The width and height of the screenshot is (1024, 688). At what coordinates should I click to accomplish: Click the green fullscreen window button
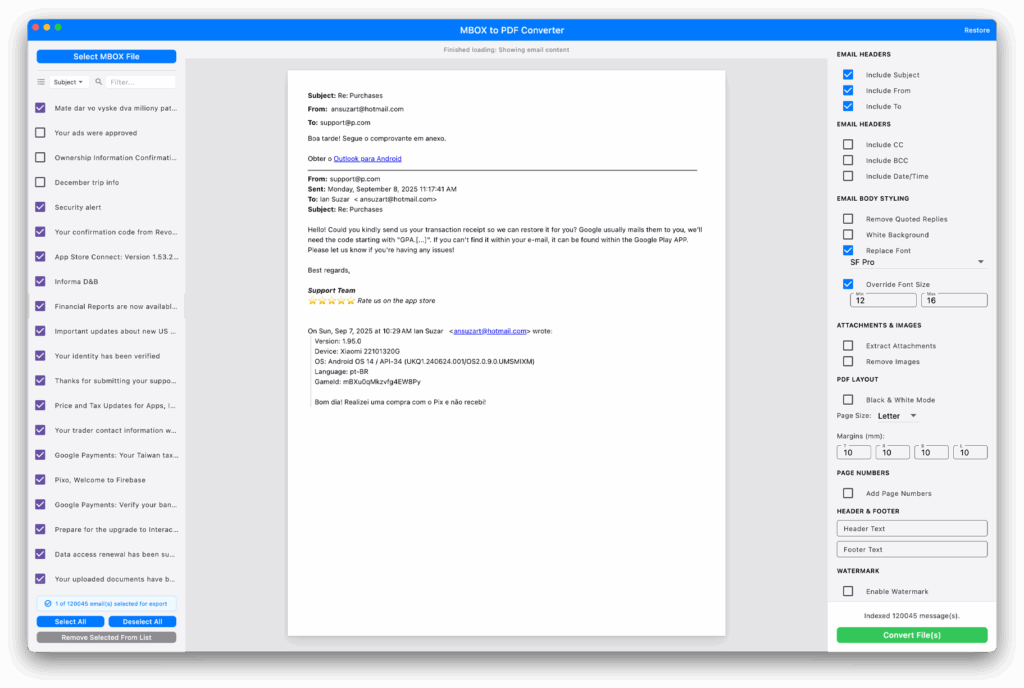[58, 27]
